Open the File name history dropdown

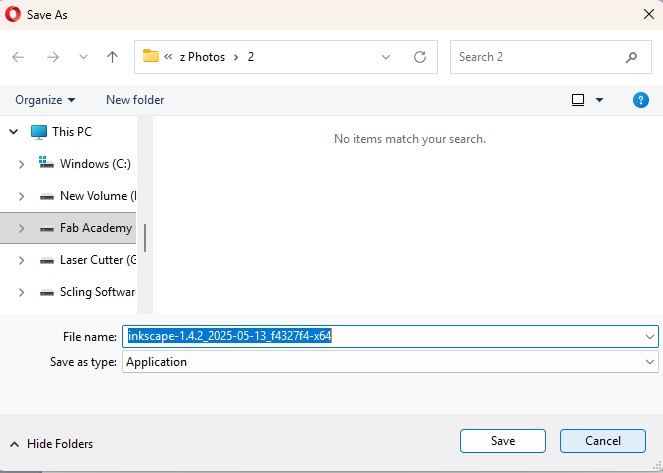coord(651,337)
